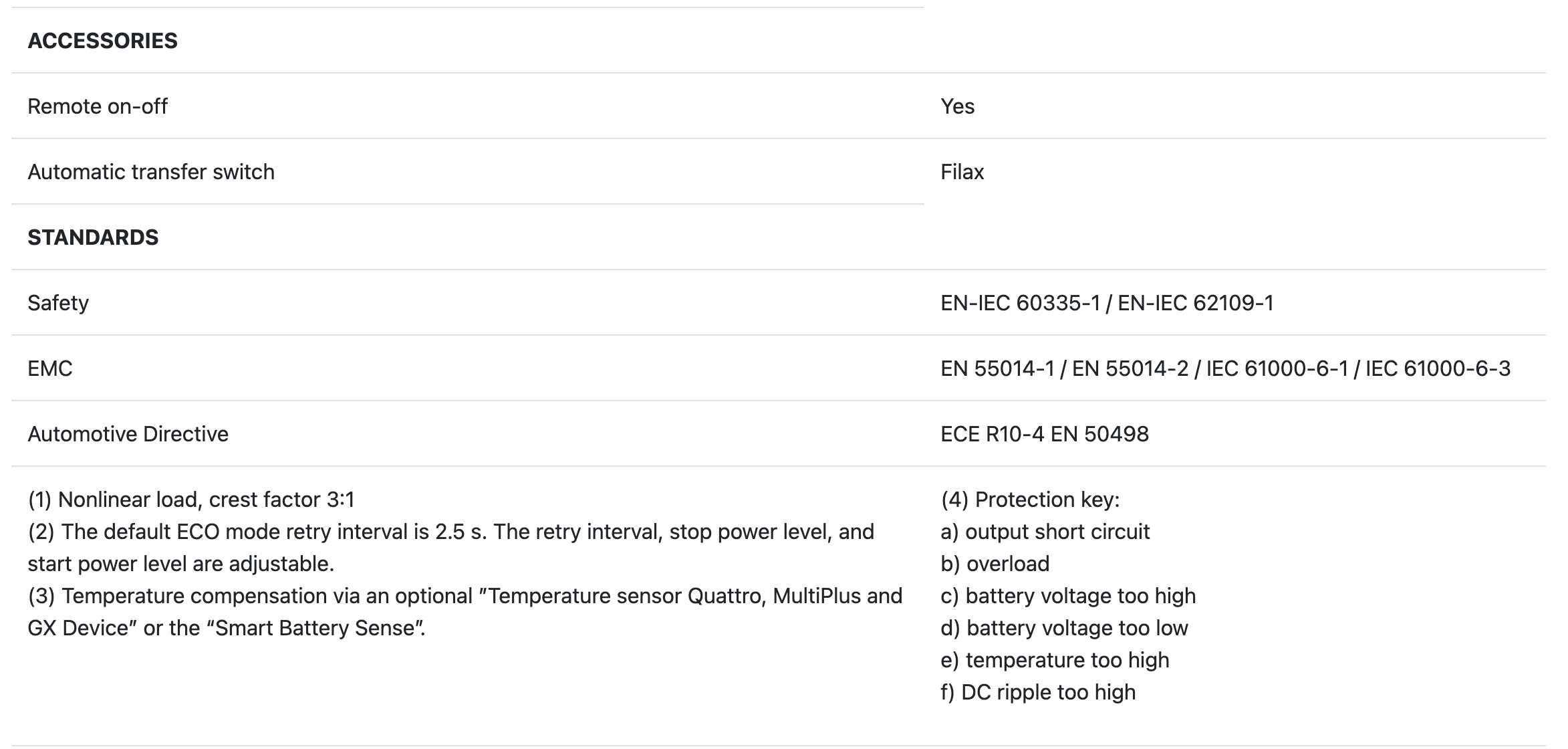The image size is (1568, 749).
Task: Click the STANDARDS section heading
Action: pyautogui.click(x=93, y=237)
